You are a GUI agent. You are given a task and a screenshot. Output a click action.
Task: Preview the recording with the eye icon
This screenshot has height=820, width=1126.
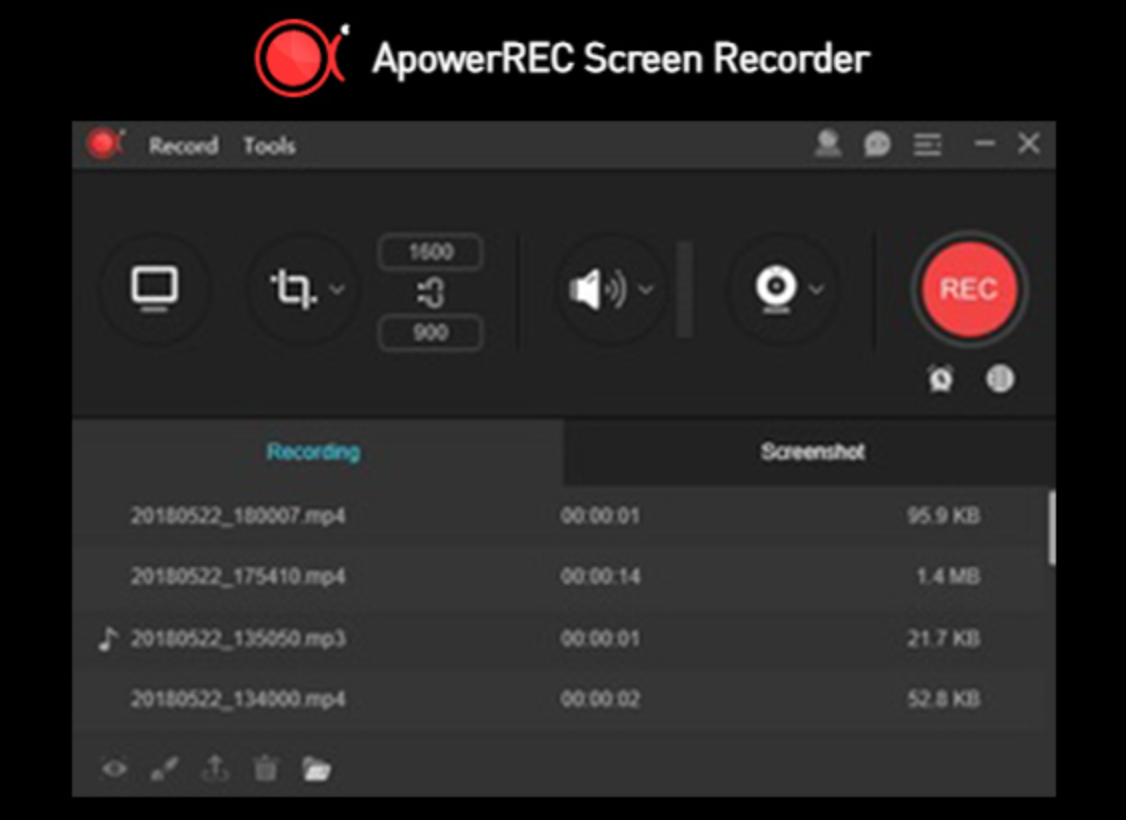[x=114, y=769]
